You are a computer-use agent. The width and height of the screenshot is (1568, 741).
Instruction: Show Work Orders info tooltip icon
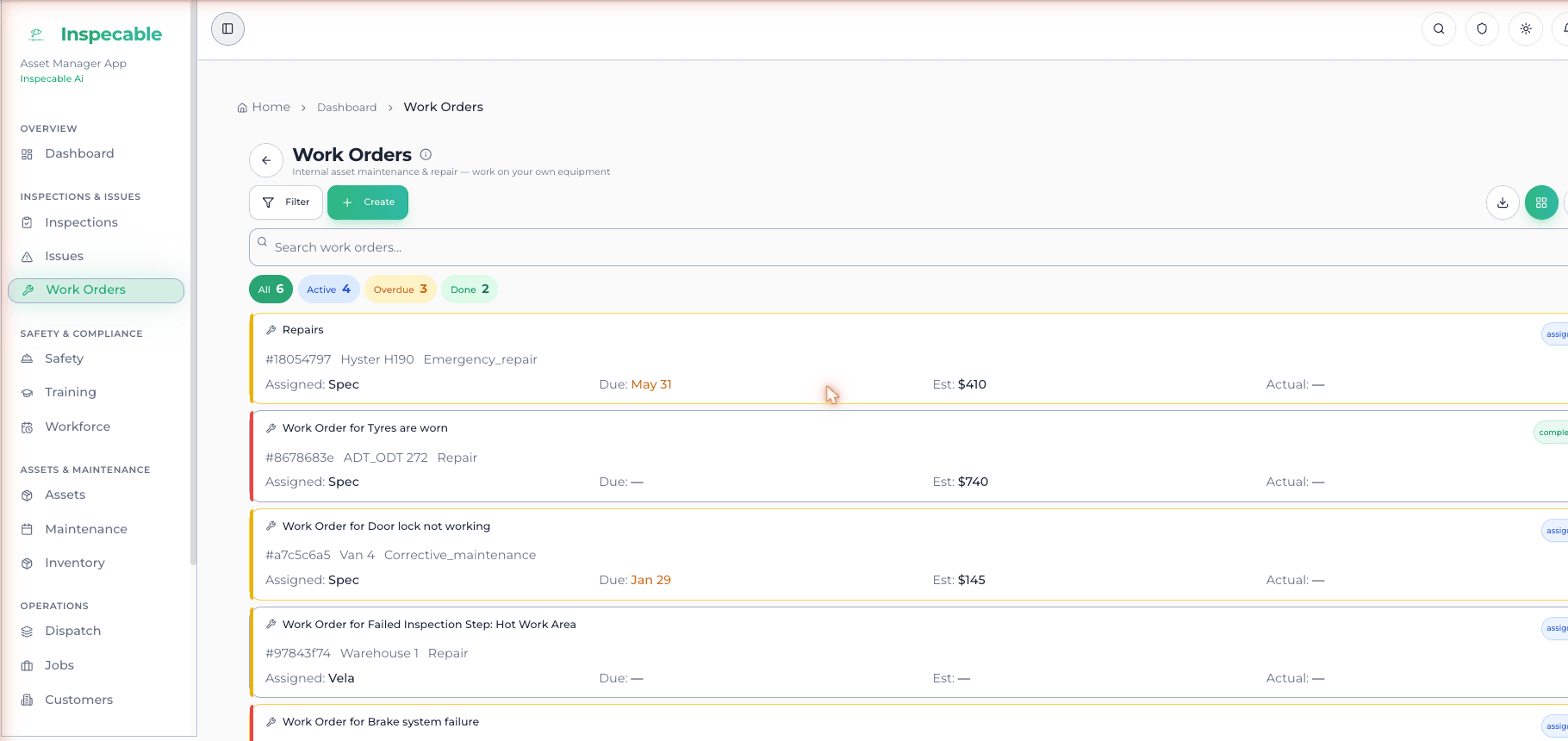coord(426,154)
